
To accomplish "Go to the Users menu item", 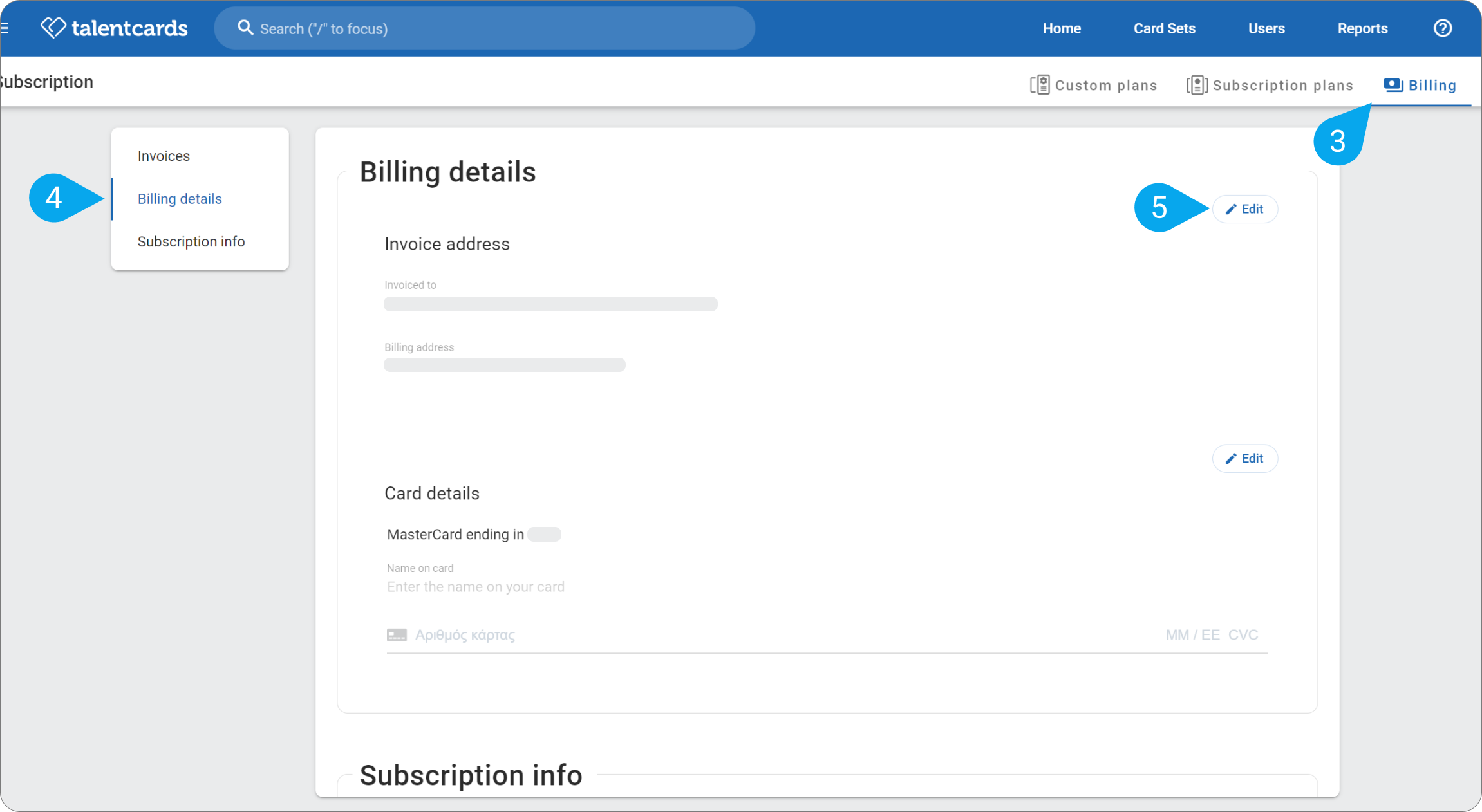I will 1266,28.
